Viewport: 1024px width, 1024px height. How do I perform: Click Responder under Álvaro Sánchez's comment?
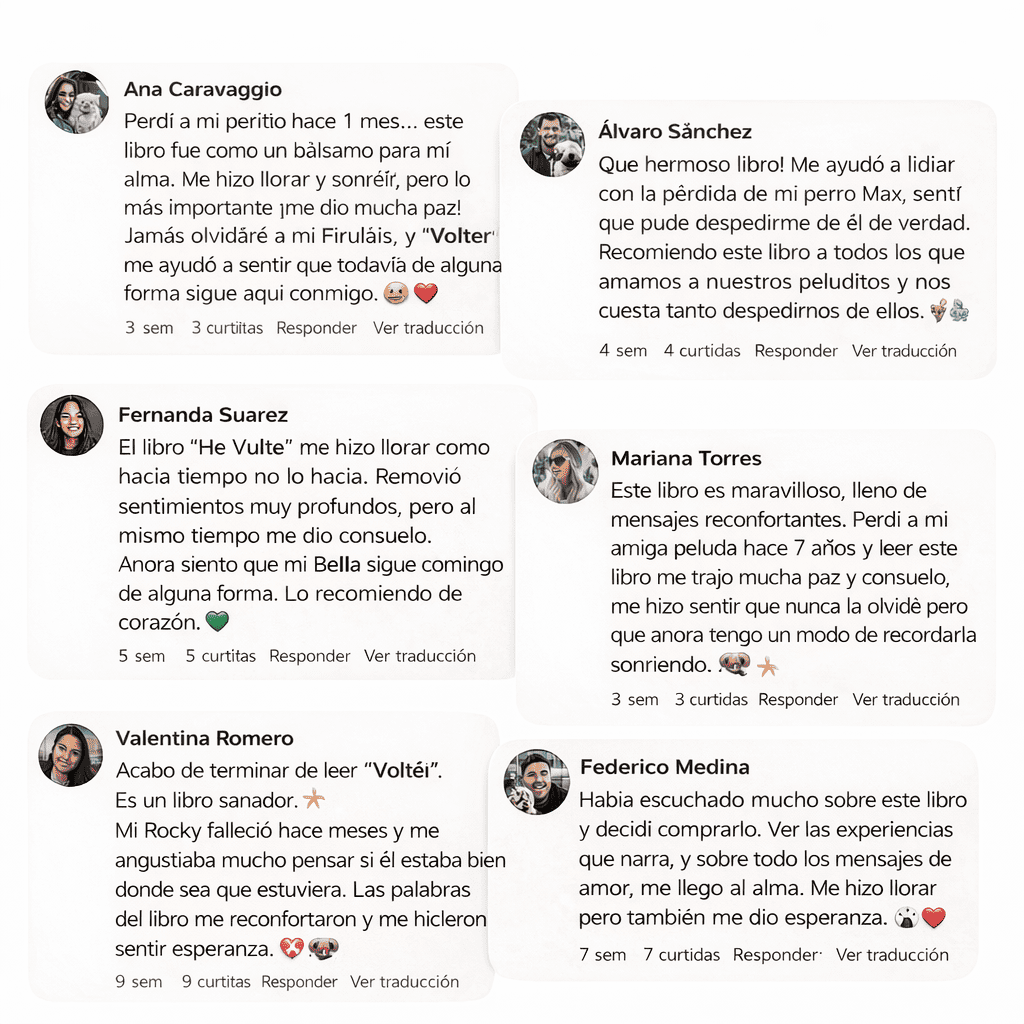tap(795, 351)
